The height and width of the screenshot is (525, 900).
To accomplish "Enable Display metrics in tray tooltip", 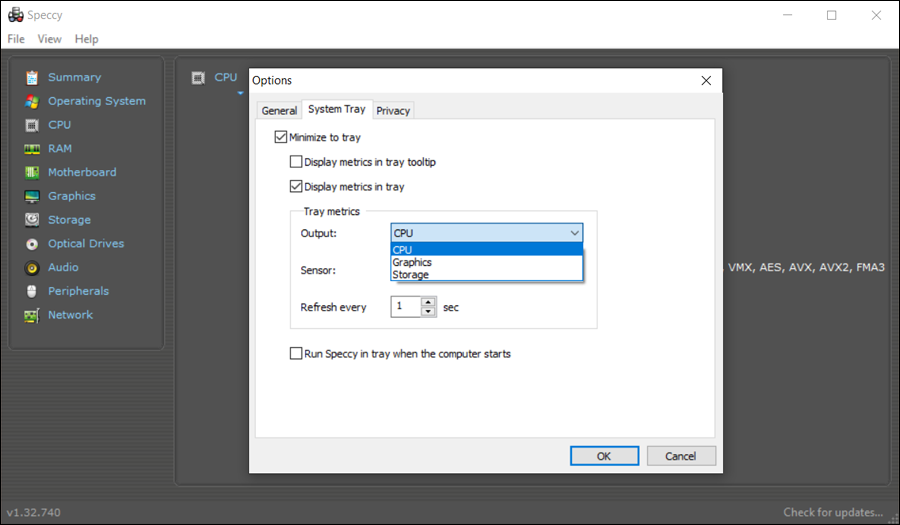I will [x=296, y=162].
